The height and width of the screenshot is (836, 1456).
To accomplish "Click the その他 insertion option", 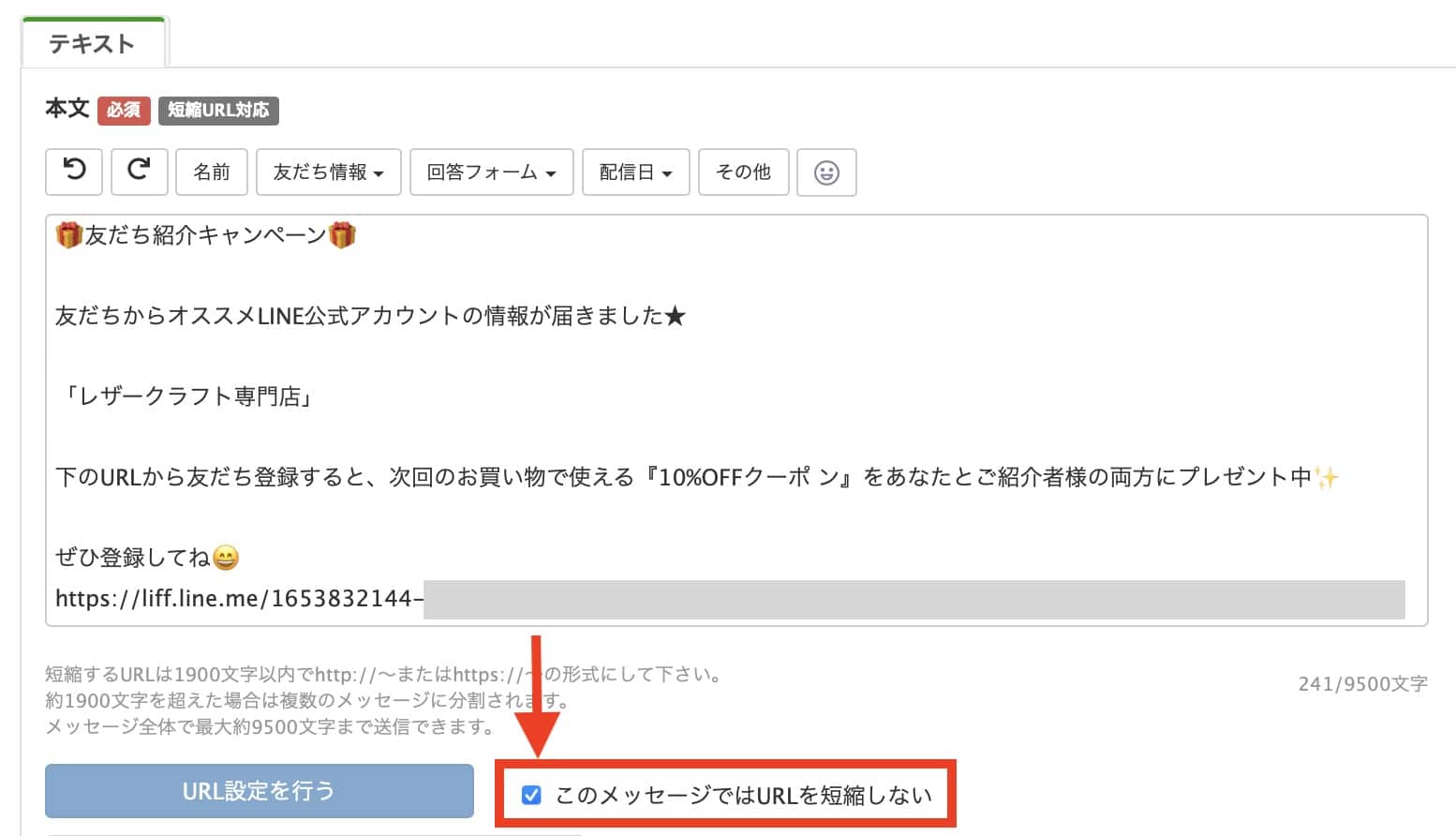I will [x=742, y=172].
